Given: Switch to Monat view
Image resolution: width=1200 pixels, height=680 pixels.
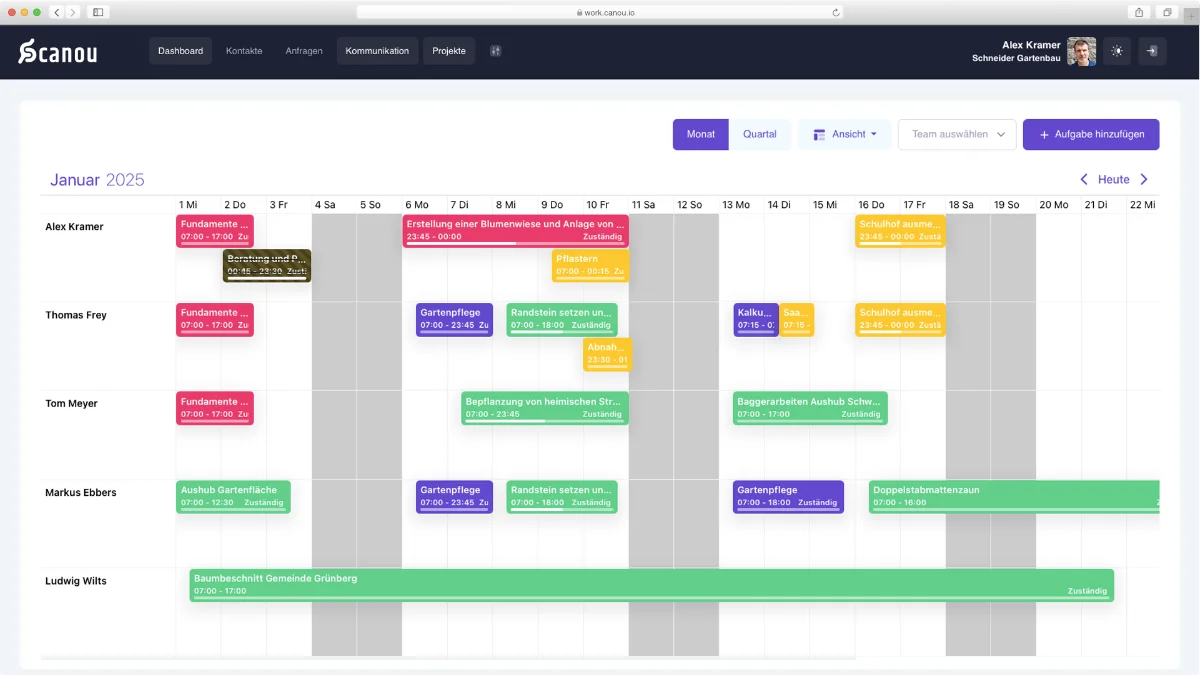Looking at the screenshot, I should coord(700,134).
